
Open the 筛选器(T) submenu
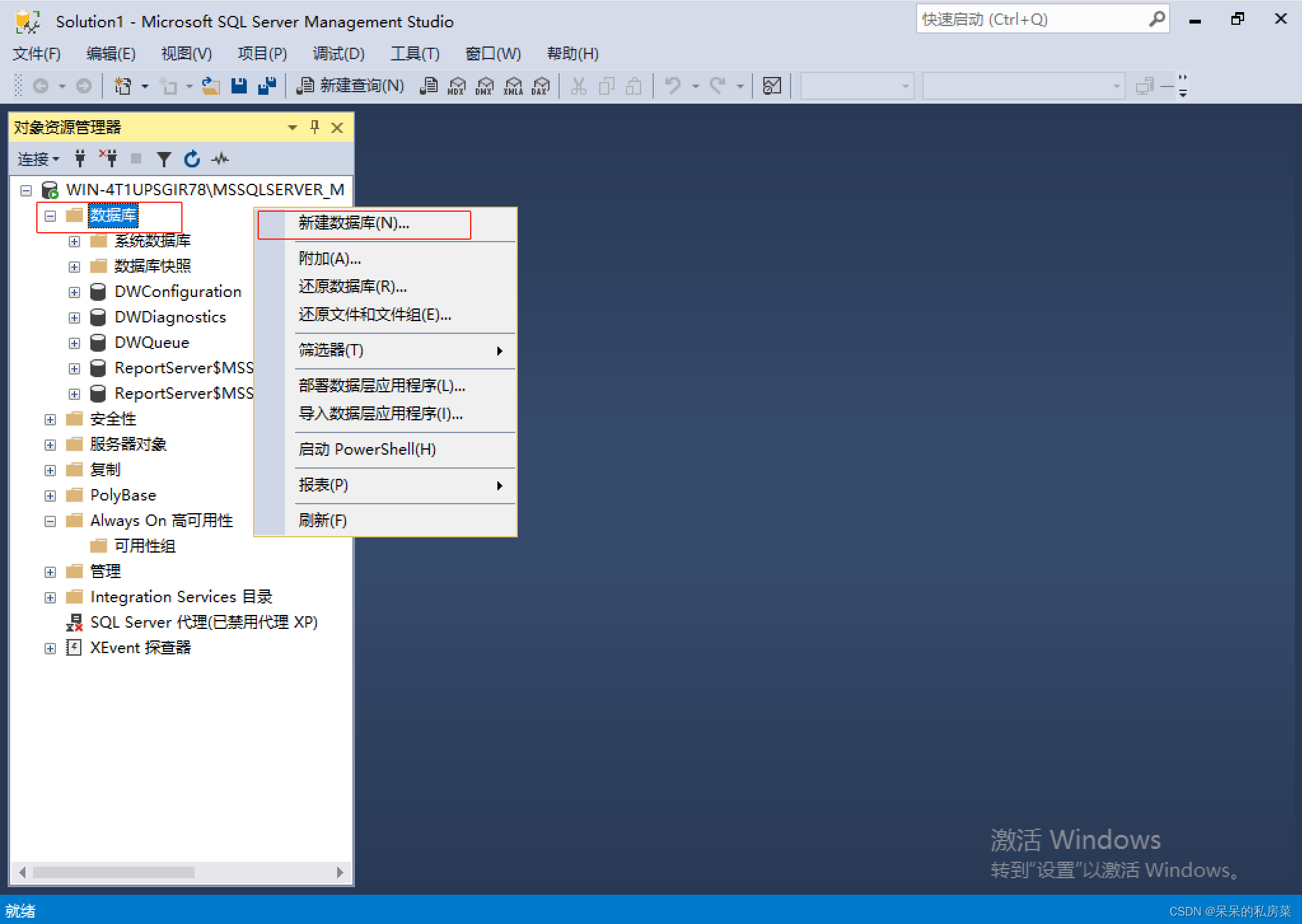[x=385, y=350]
